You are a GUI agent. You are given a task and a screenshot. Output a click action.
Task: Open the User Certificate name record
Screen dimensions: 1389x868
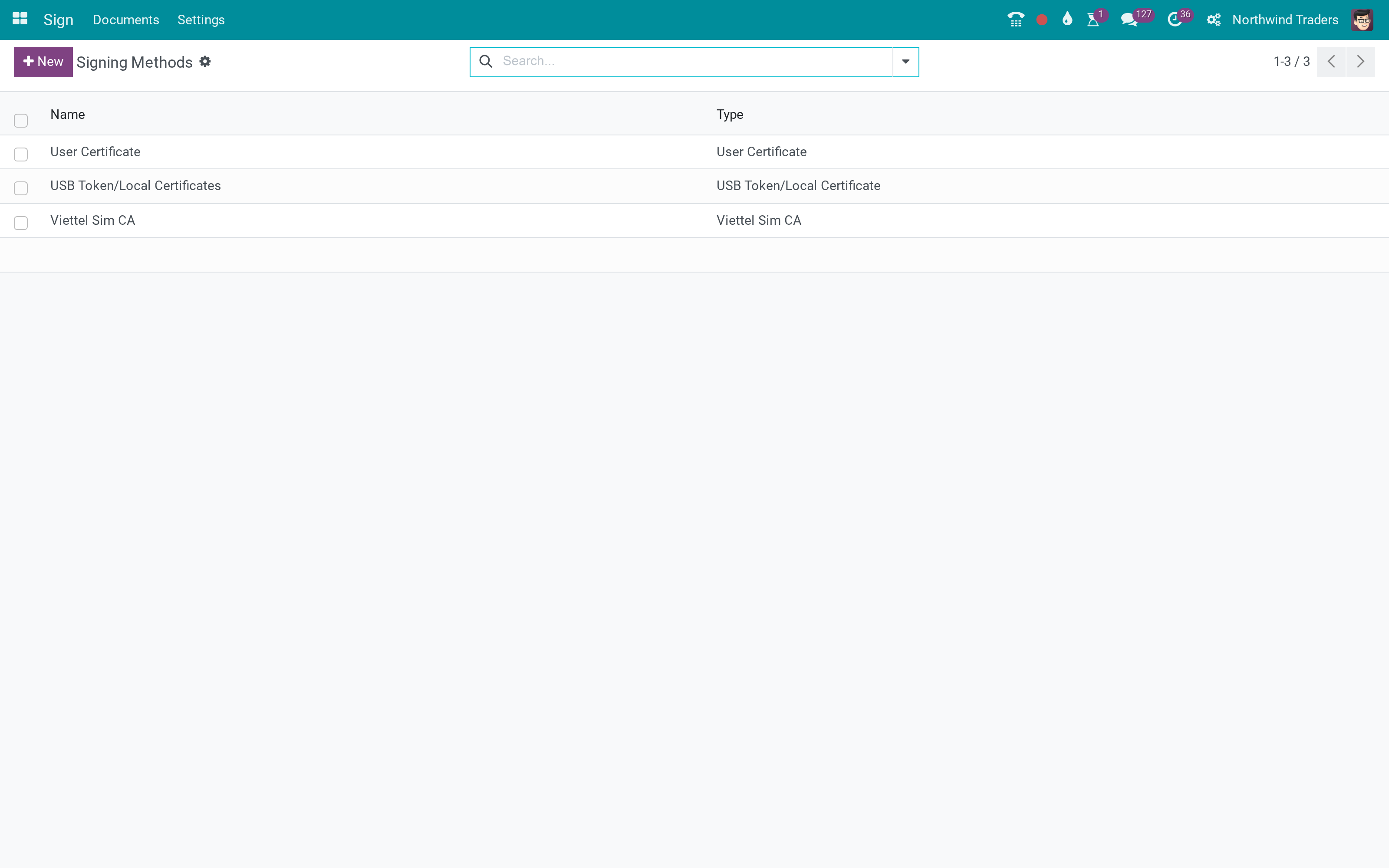click(95, 151)
